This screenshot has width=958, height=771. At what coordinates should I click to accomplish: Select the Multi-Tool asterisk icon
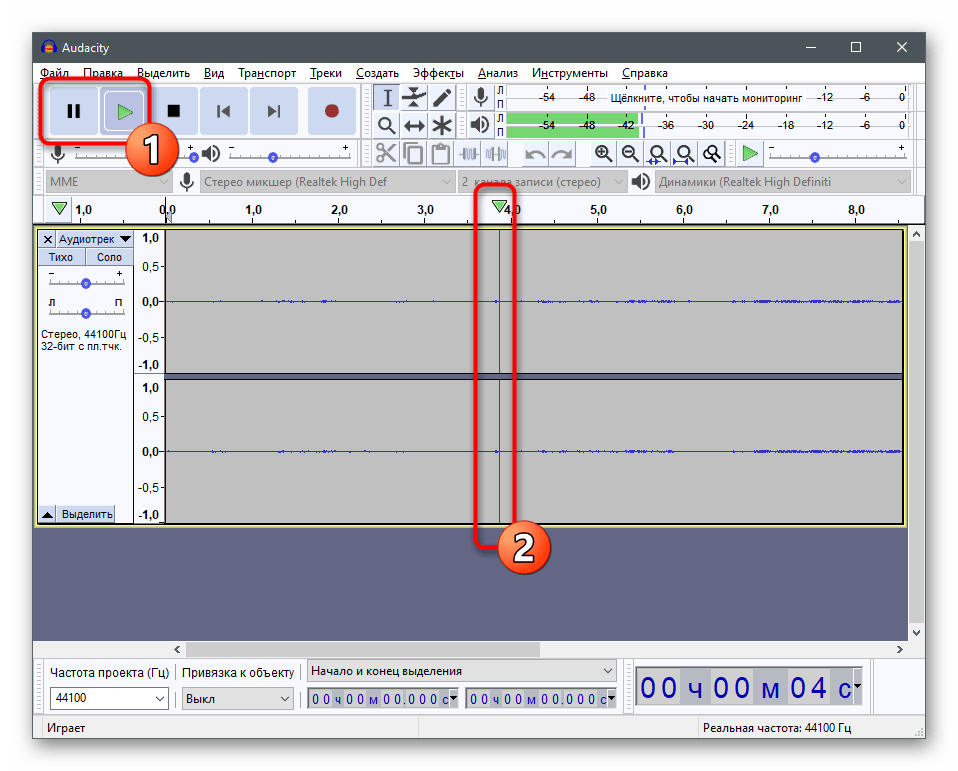442,126
